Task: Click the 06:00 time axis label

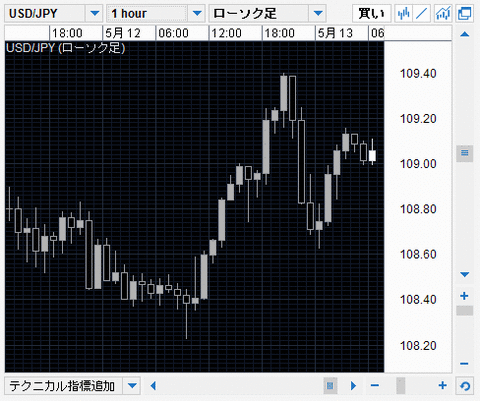Action: [x=173, y=33]
